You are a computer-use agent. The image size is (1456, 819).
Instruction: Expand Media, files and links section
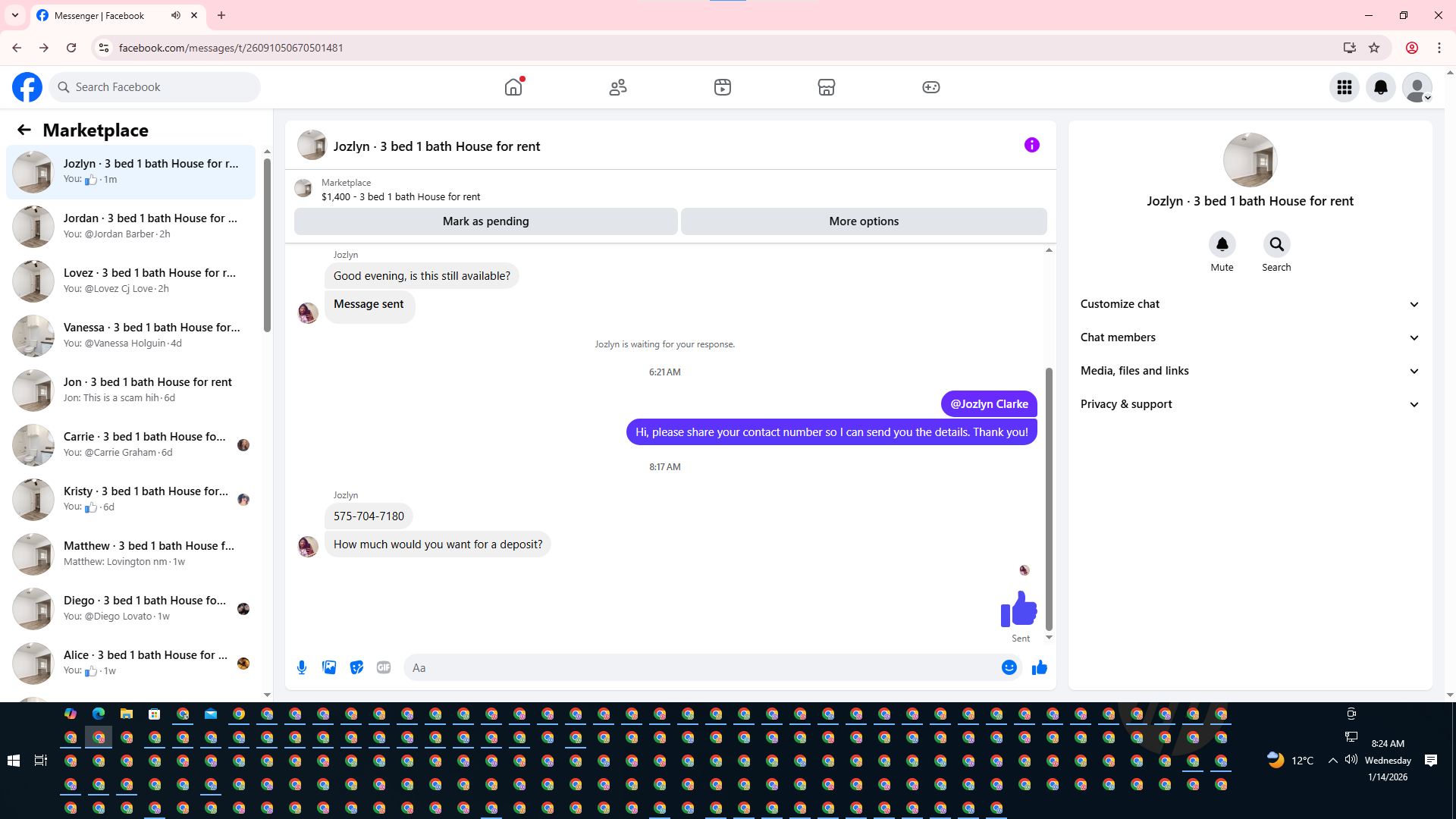[x=1250, y=371]
